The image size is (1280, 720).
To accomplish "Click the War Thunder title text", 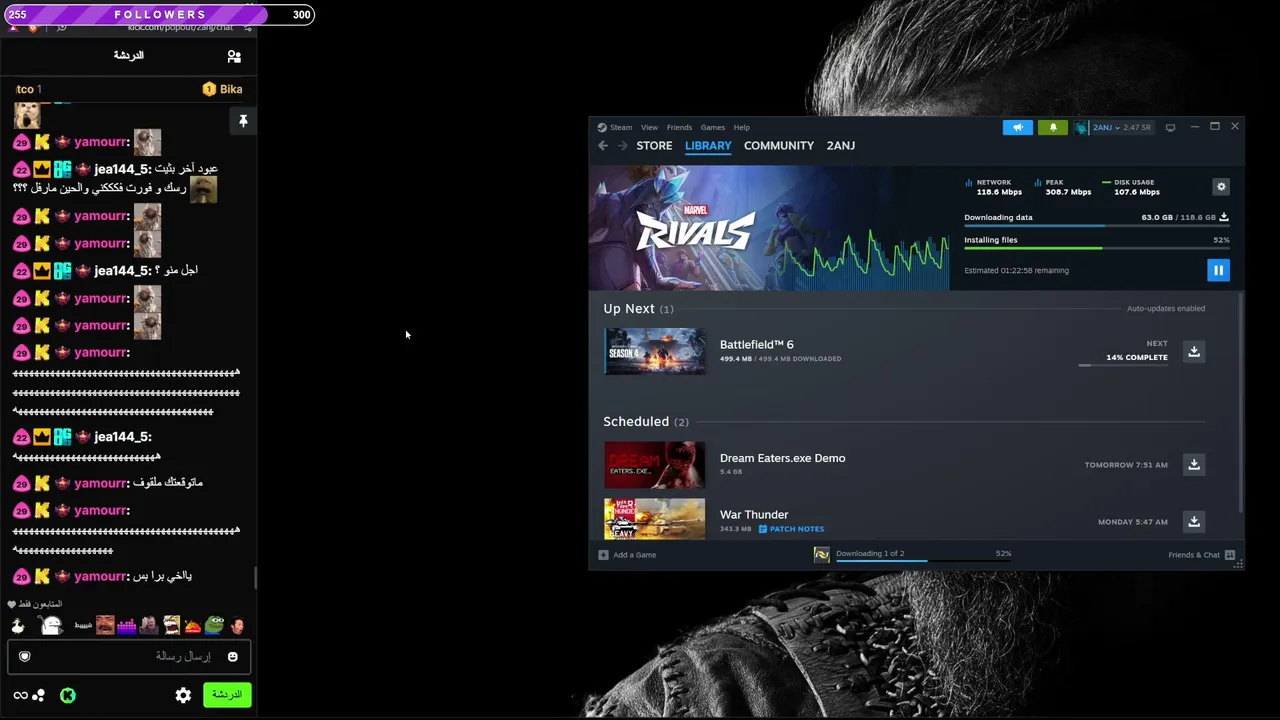I will click(x=754, y=515).
